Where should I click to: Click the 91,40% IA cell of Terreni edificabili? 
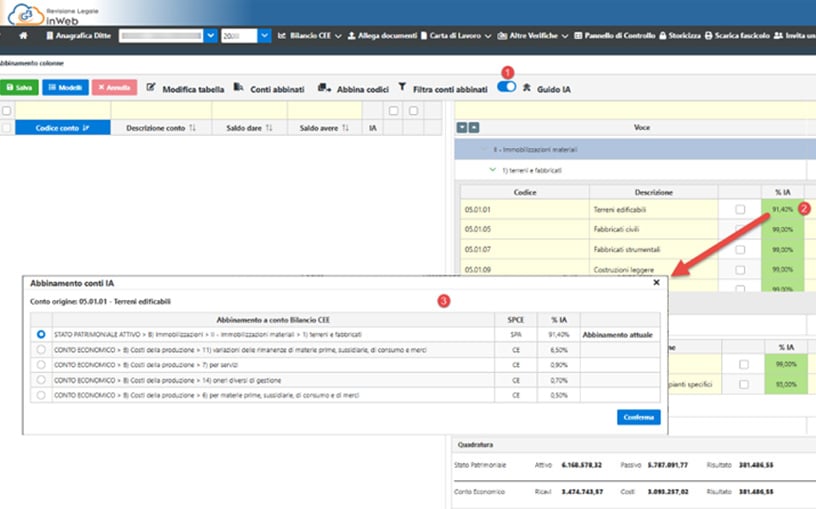pyautogui.click(x=782, y=209)
